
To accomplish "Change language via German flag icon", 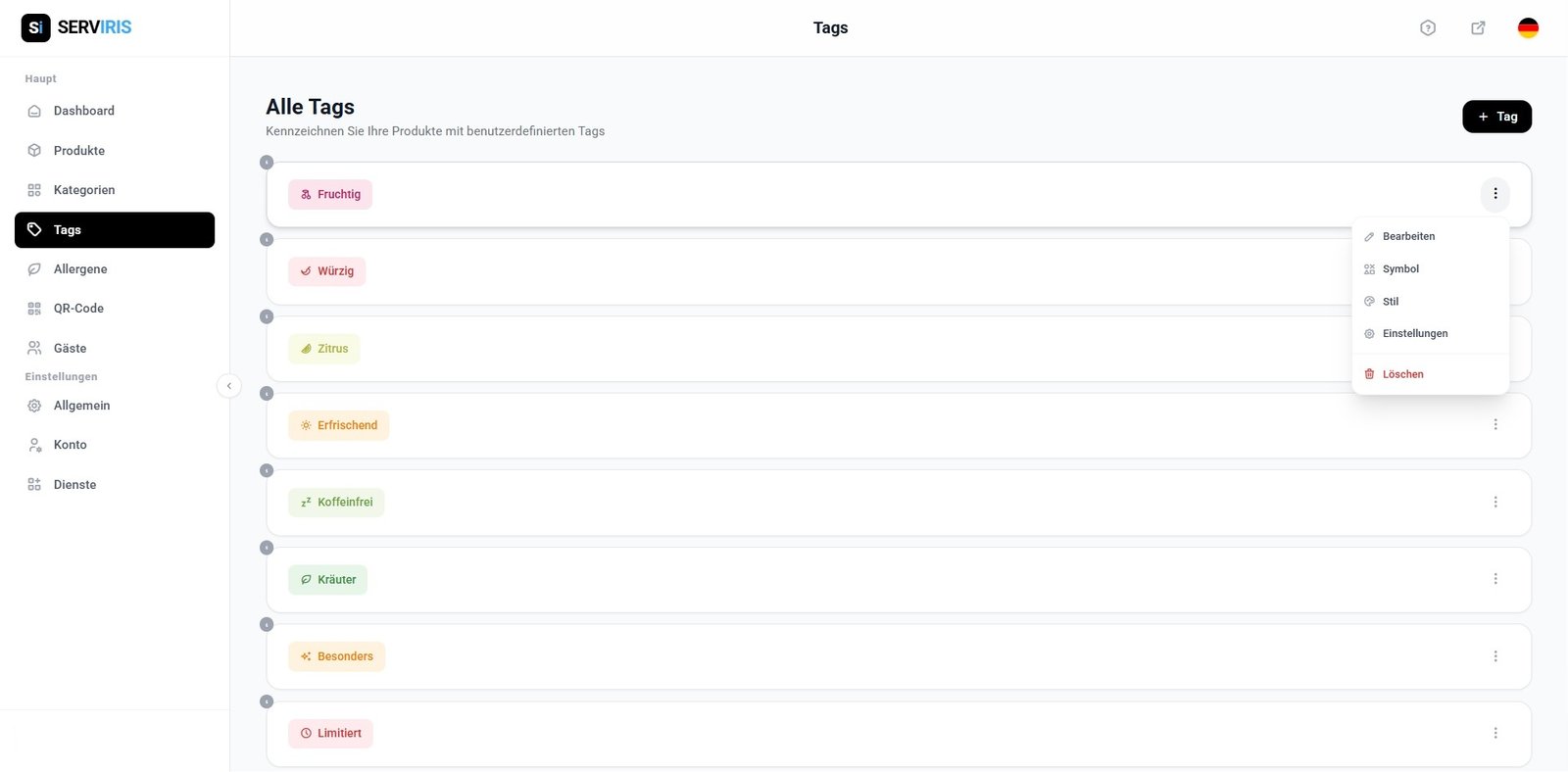I will tap(1528, 28).
